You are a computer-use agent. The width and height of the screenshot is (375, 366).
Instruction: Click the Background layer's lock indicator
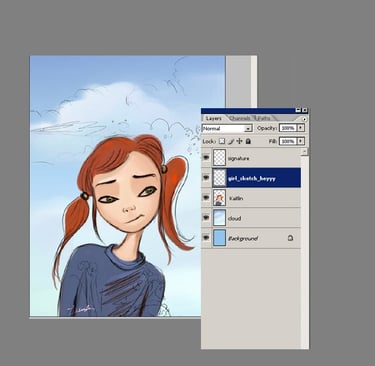290,238
